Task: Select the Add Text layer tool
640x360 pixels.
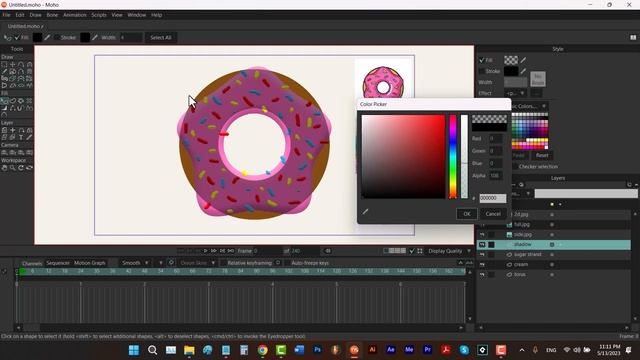Action: [x=21, y=138]
